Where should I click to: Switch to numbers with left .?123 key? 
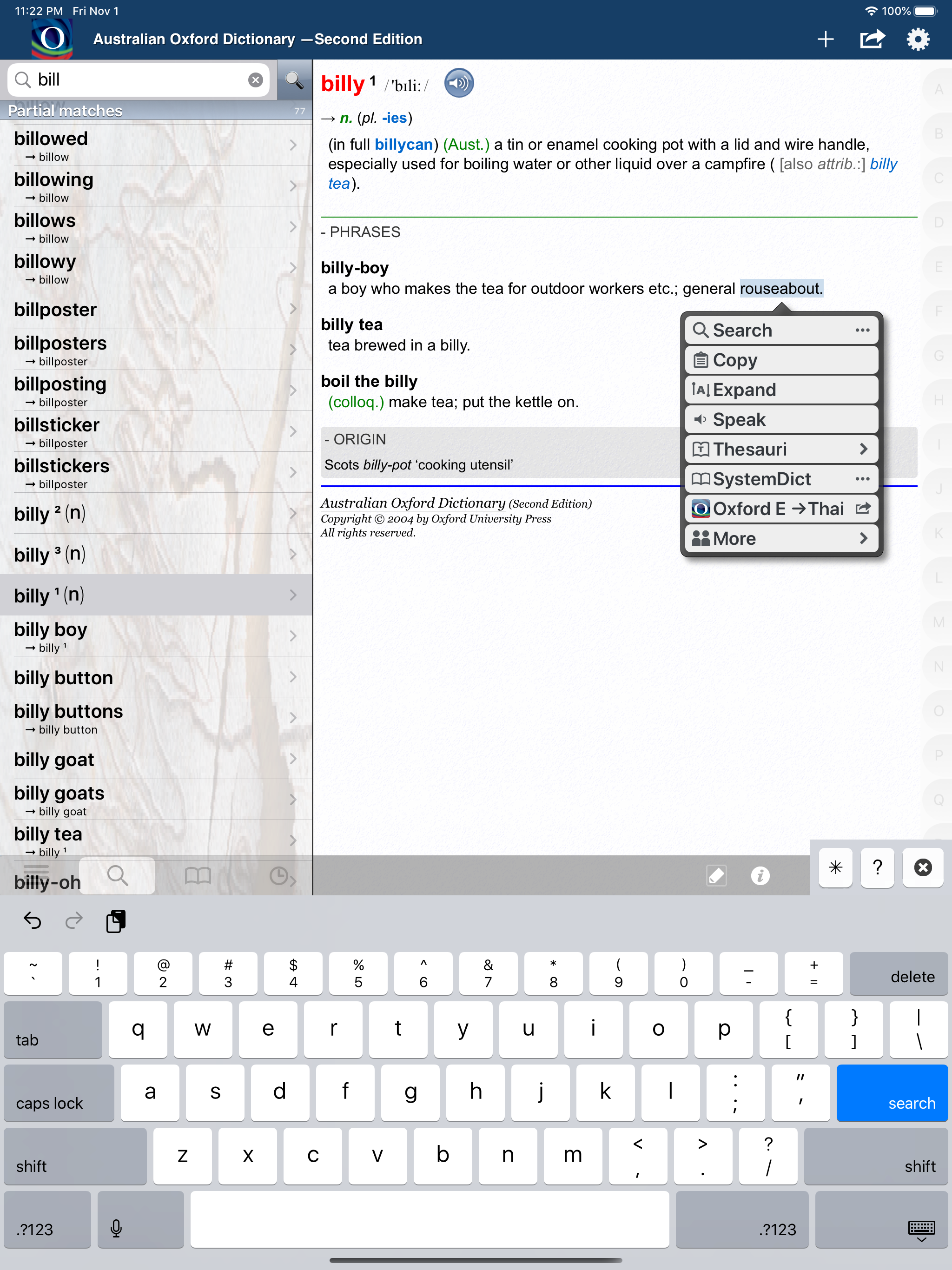[x=47, y=1219]
